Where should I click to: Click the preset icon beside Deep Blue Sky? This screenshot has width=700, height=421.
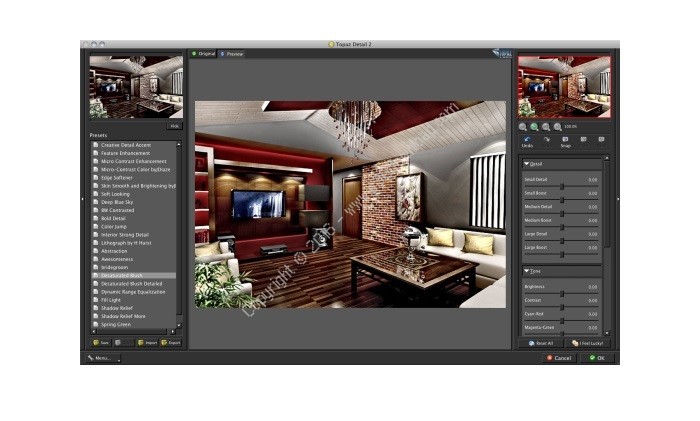[x=96, y=202]
